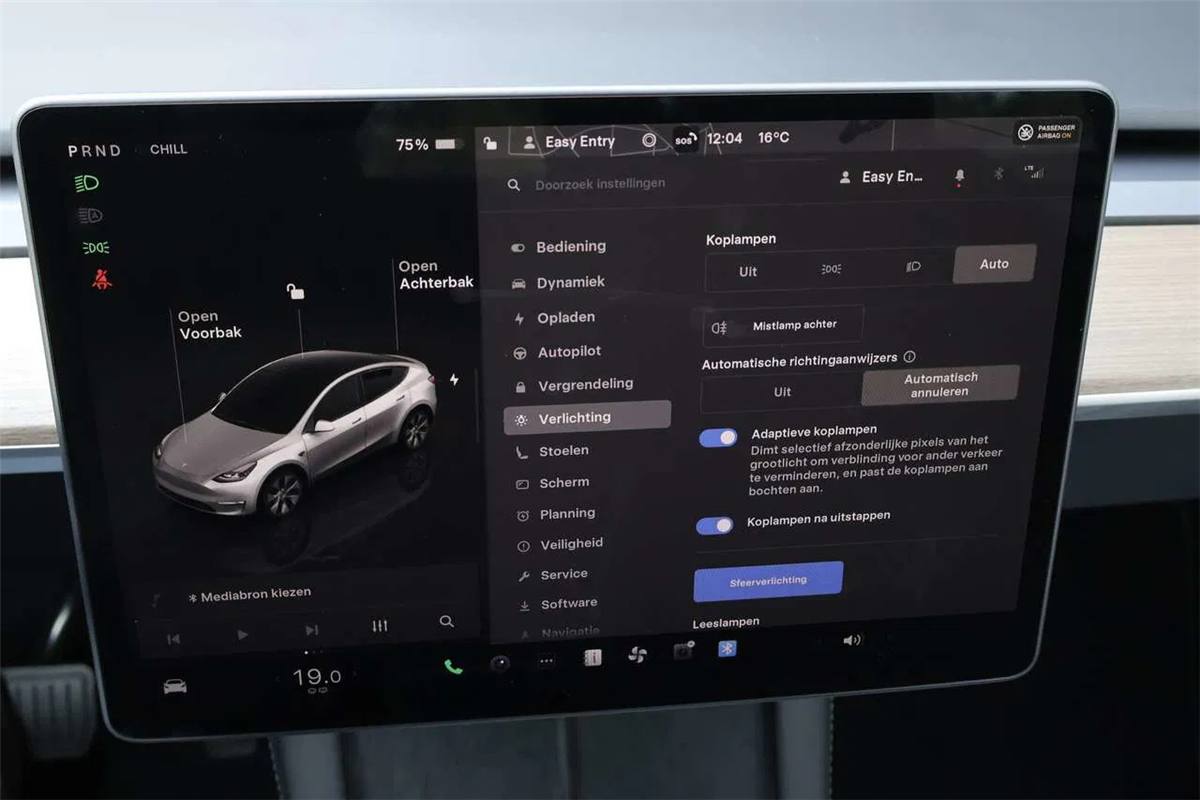
Task: Open the Bediening settings menu
Action: [x=570, y=247]
